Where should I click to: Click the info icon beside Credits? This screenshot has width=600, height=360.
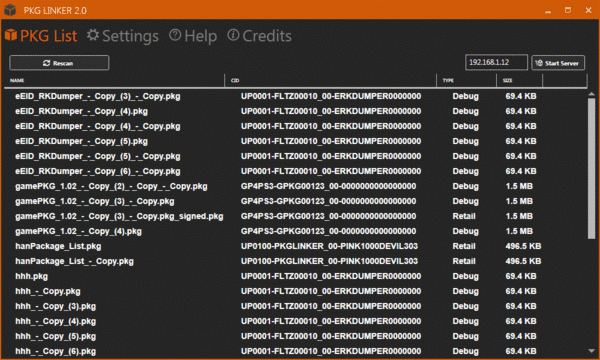pos(233,35)
